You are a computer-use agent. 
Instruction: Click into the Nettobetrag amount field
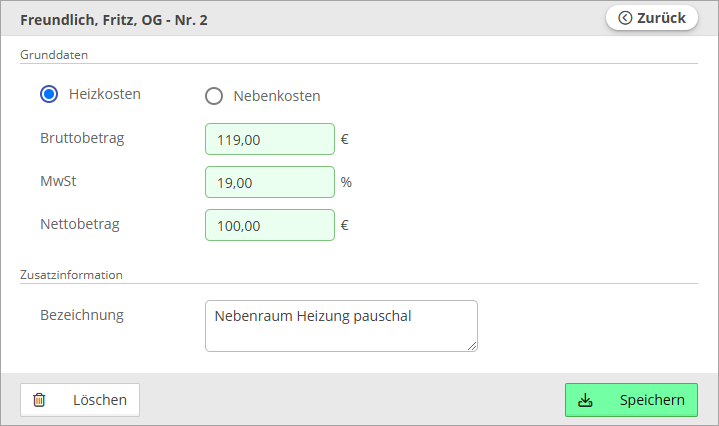[x=270, y=225]
